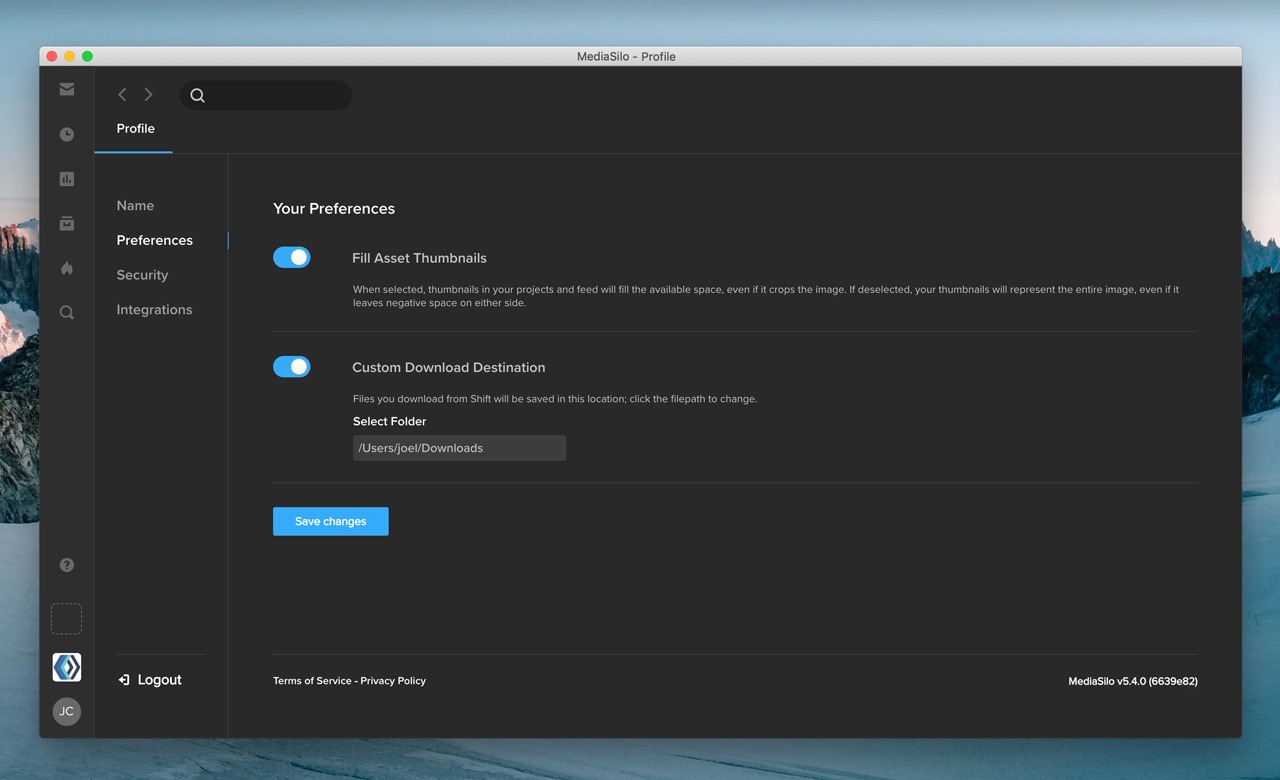This screenshot has width=1280, height=780.
Task: Open the analytics bar chart icon
Action: pos(67,179)
